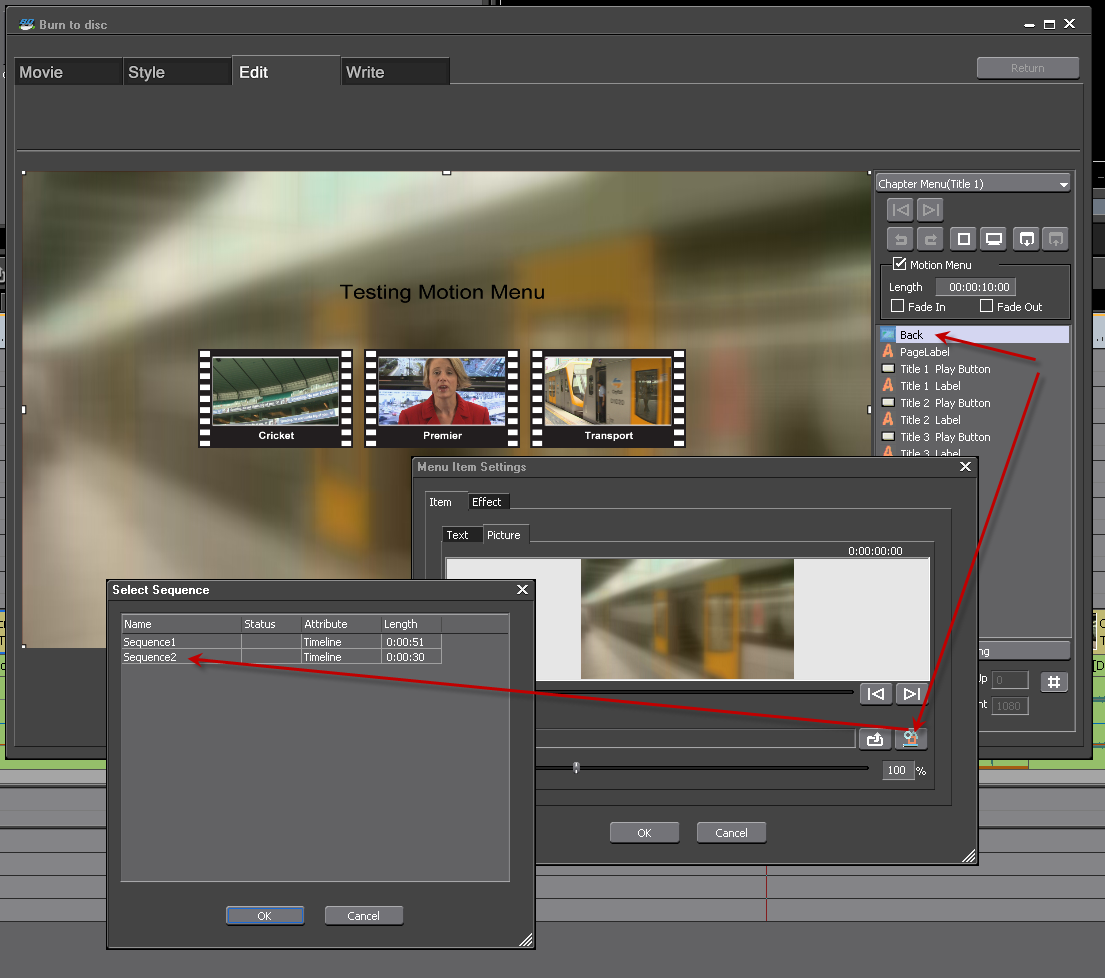Click Cancel in Menu Item Settings dialog
This screenshot has height=978, width=1105.
tap(731, 832)
